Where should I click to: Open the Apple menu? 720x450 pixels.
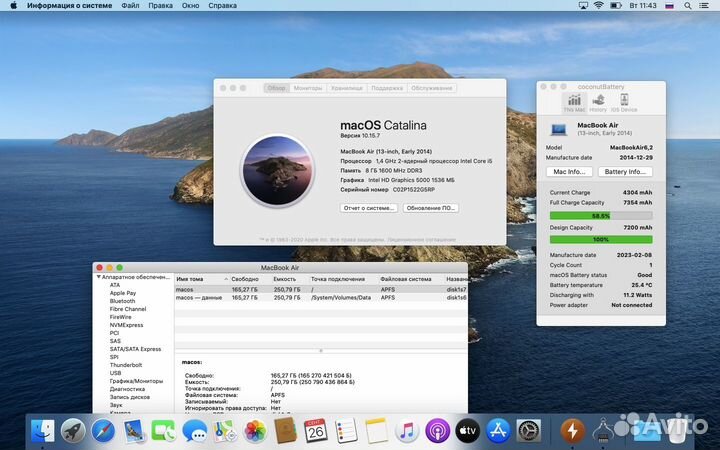point(13,6)
